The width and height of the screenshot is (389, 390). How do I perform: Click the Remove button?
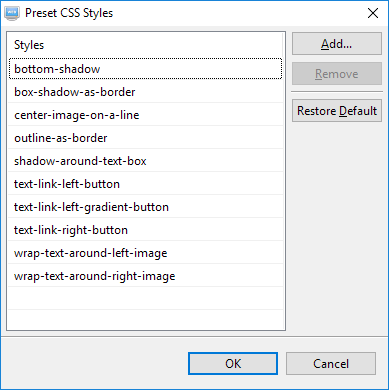pyautogui.click(x=337, y=74)
